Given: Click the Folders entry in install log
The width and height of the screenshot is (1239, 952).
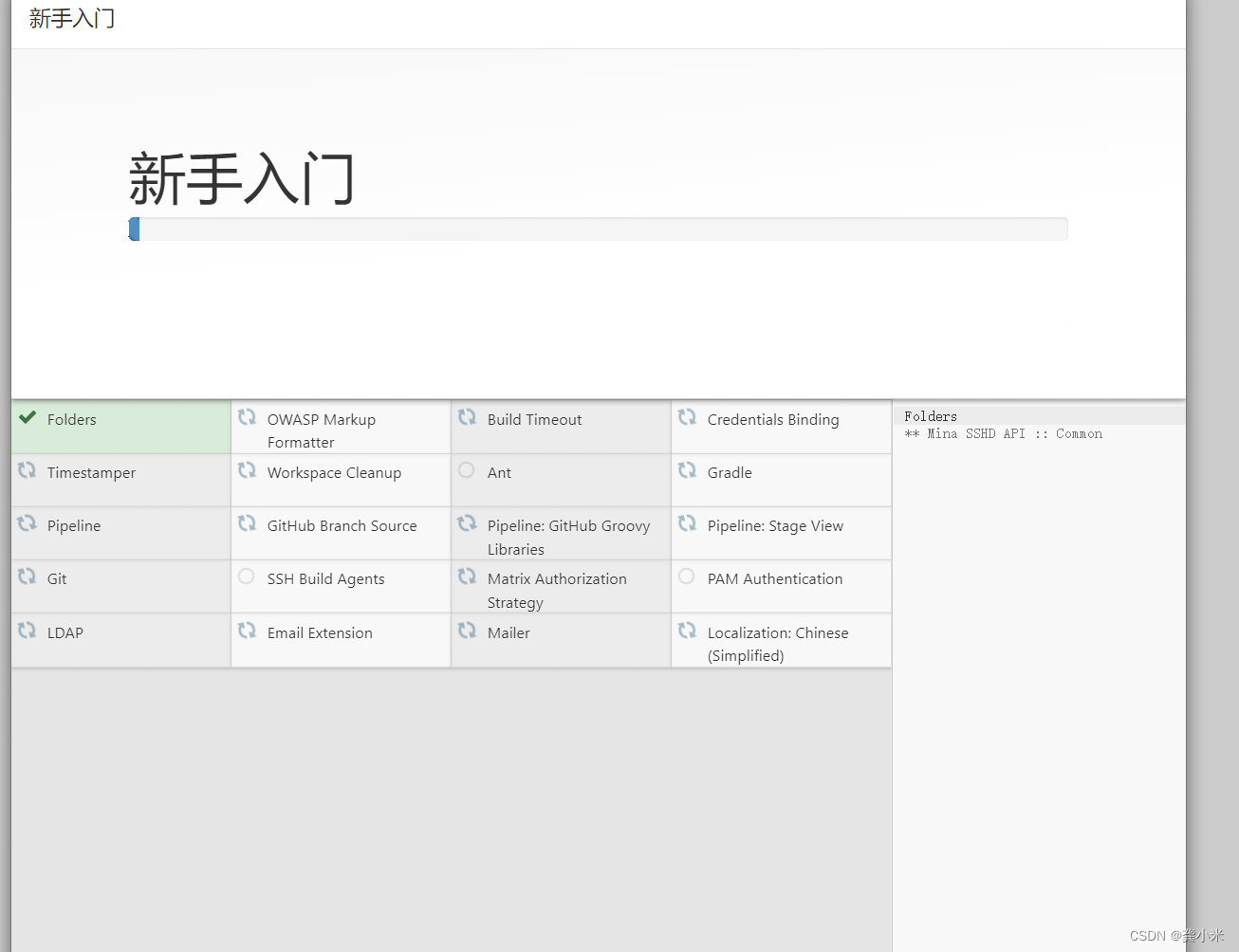Looking at the screenshot, I should [x=931, y=416].
